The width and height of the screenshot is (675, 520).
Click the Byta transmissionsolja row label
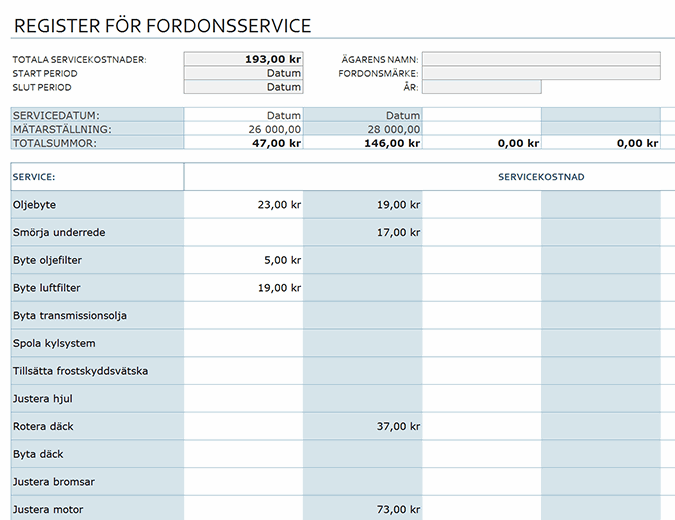(x=70, y=316)
